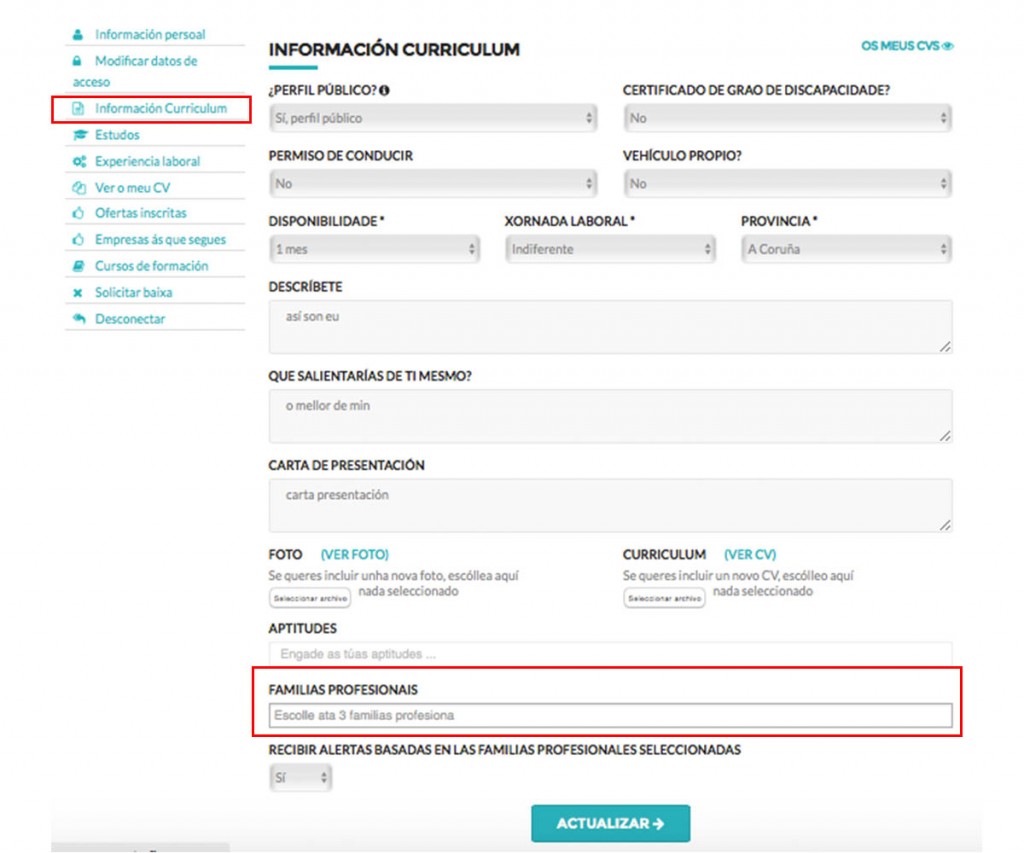Click the graduation cap icon beside Estudos
The width and height of the screenshot is (1024, 853).
point(80,135)
